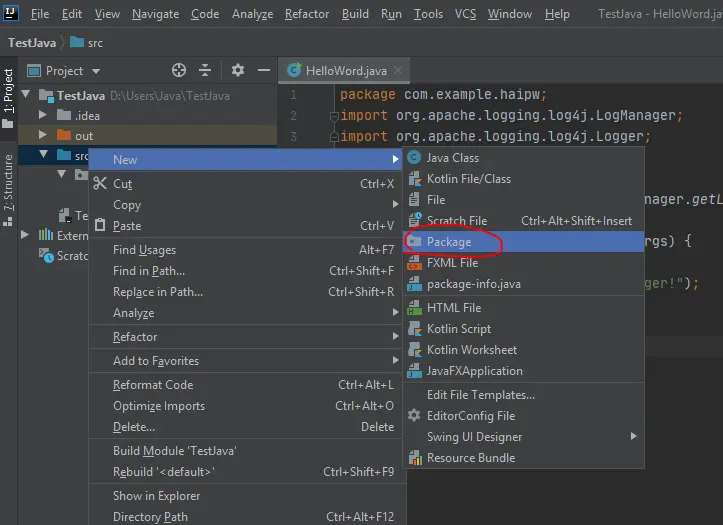Choose Replace in Path... entry

247,292
